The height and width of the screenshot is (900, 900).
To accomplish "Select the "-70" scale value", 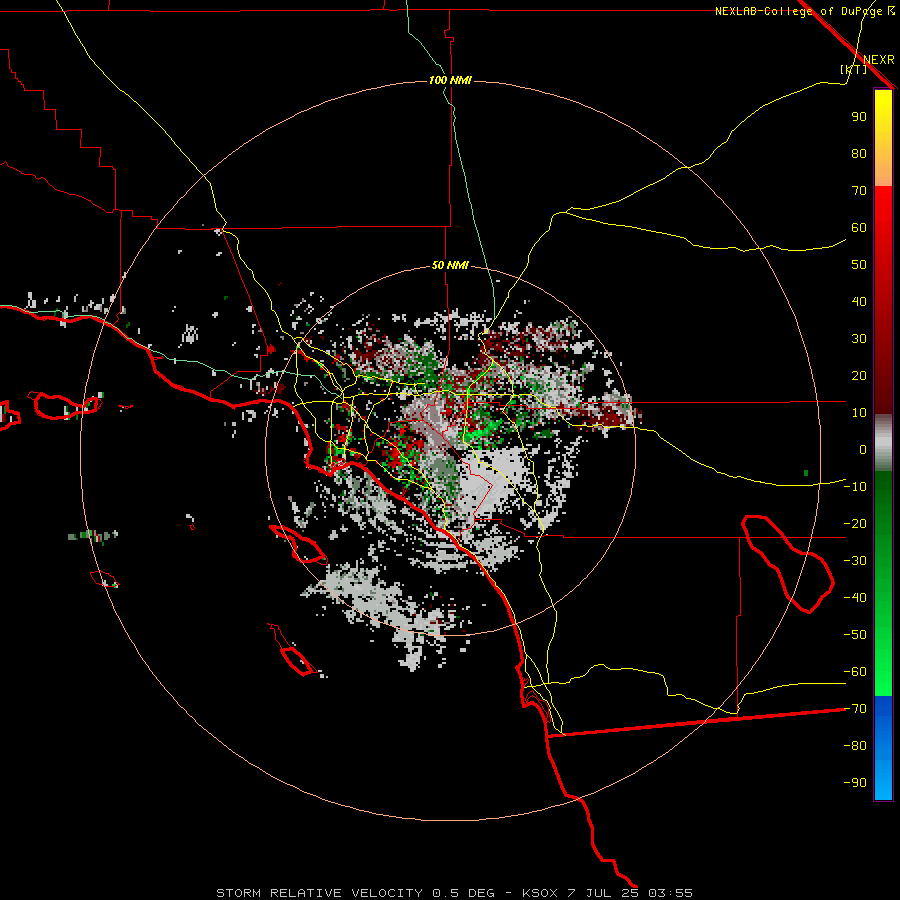I will (x=855, y=709).
